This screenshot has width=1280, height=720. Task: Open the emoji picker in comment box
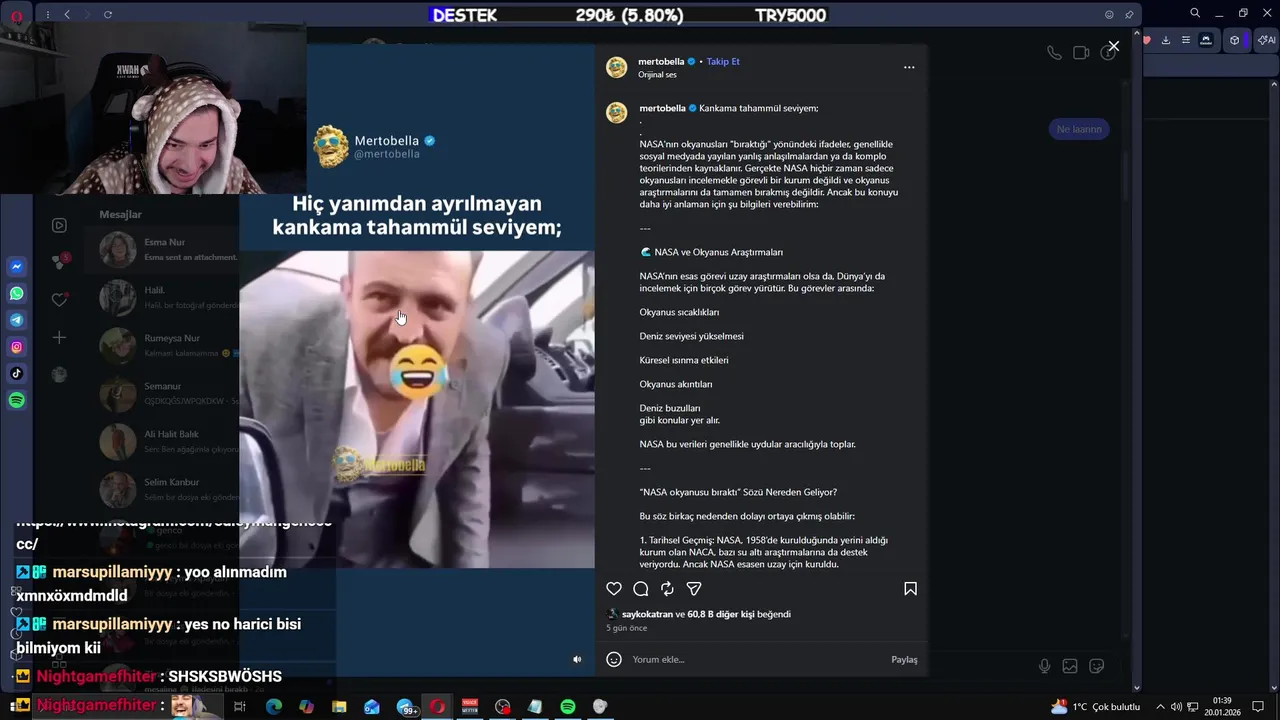coord(614,659)
